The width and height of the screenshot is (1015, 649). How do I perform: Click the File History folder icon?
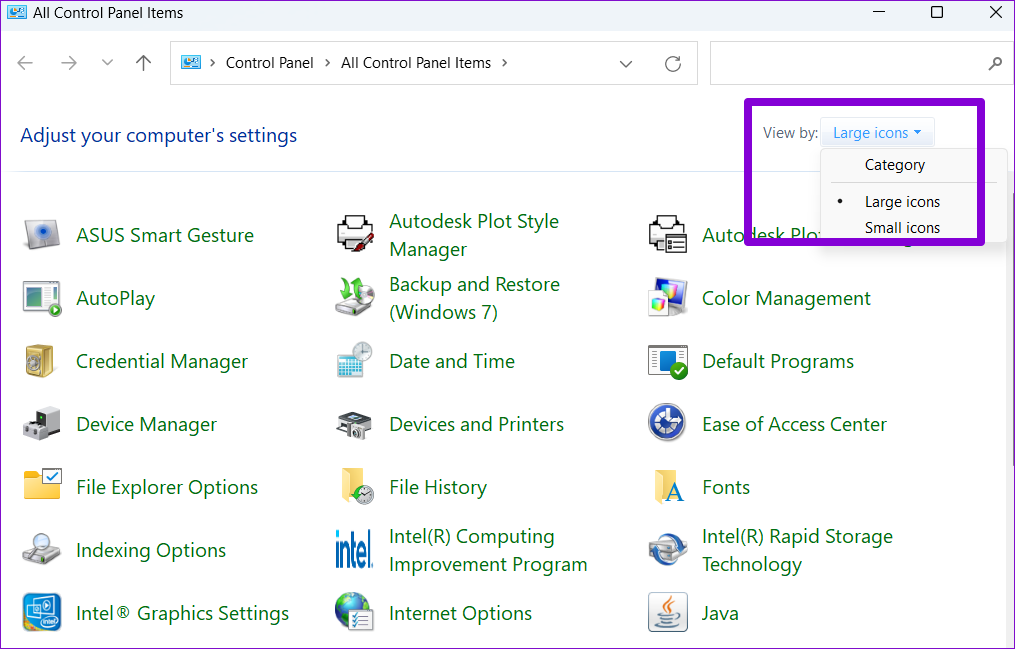coord(357,487)
